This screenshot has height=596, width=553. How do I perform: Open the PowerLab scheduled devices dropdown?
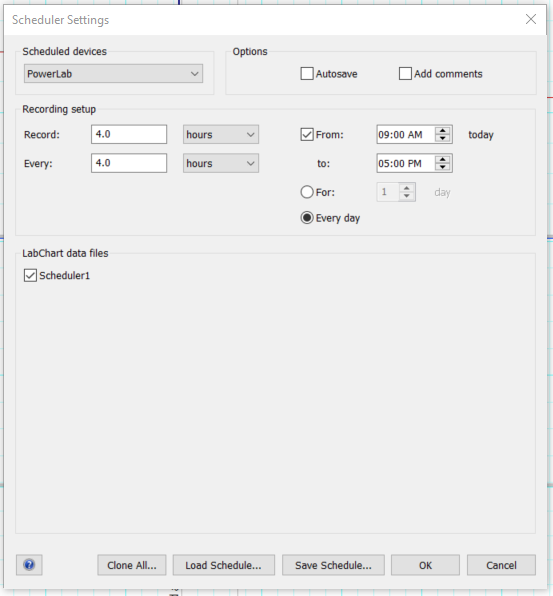113,73
